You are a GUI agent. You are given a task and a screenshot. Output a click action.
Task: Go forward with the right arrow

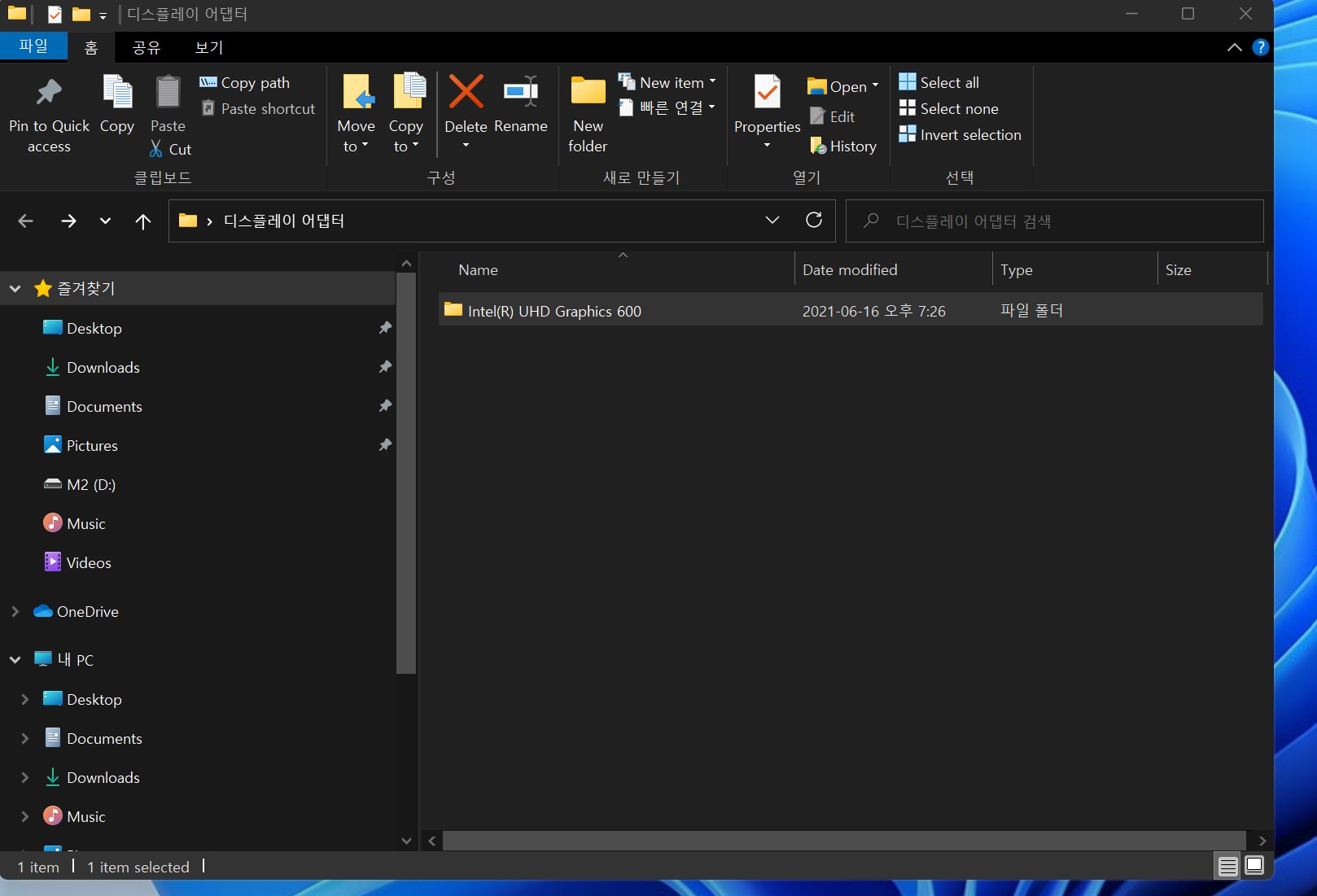coord(68,221)
